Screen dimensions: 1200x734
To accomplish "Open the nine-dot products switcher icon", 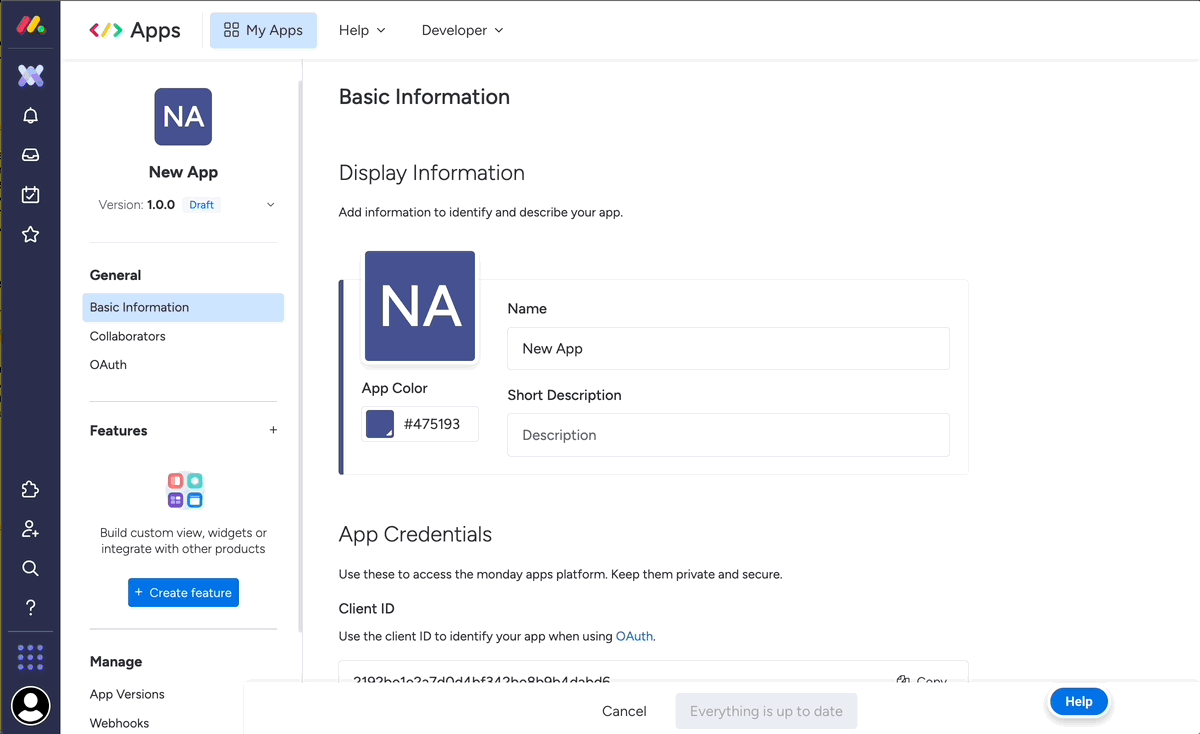I will tap(31, 657).
